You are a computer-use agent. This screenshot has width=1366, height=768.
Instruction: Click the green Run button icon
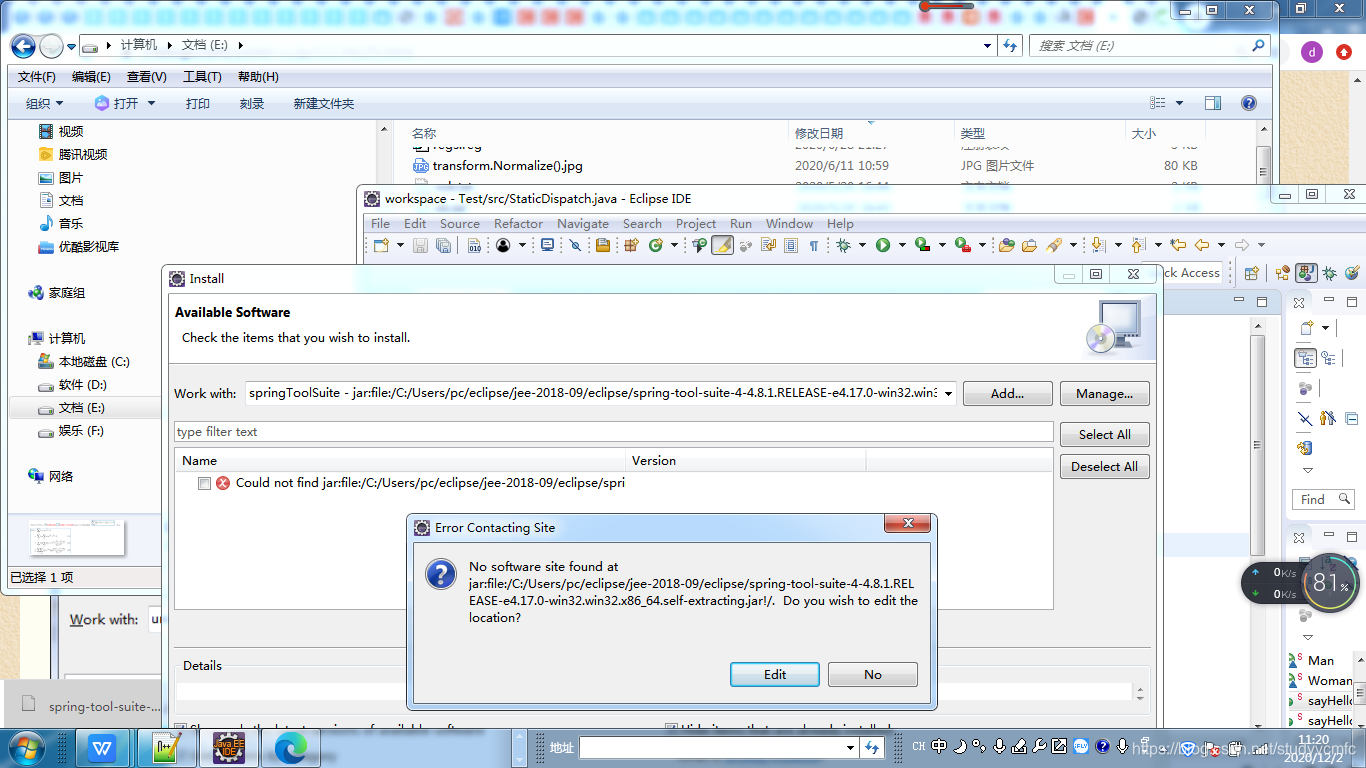(x=883, y=245)
